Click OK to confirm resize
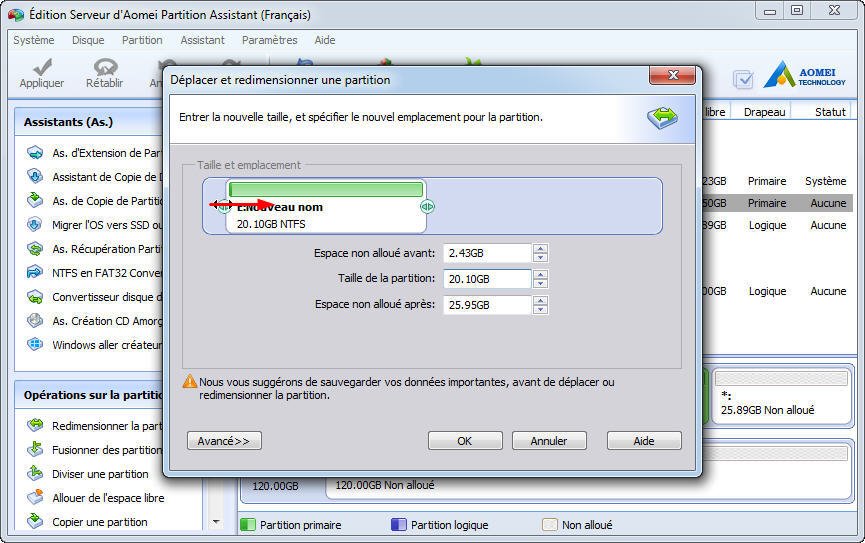 click(x=465, y=441)
